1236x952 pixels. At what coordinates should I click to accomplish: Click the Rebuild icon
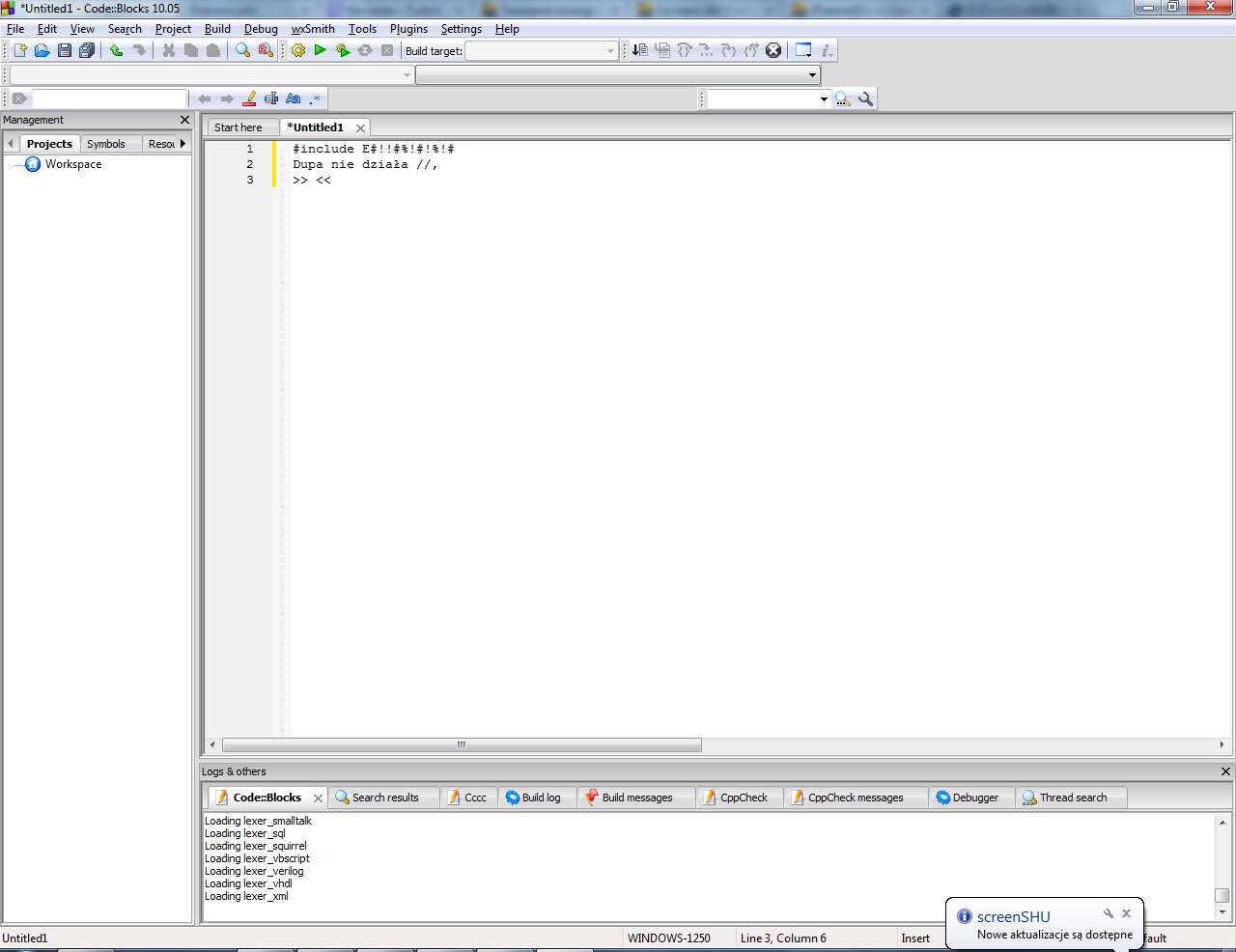coord(365,50)
